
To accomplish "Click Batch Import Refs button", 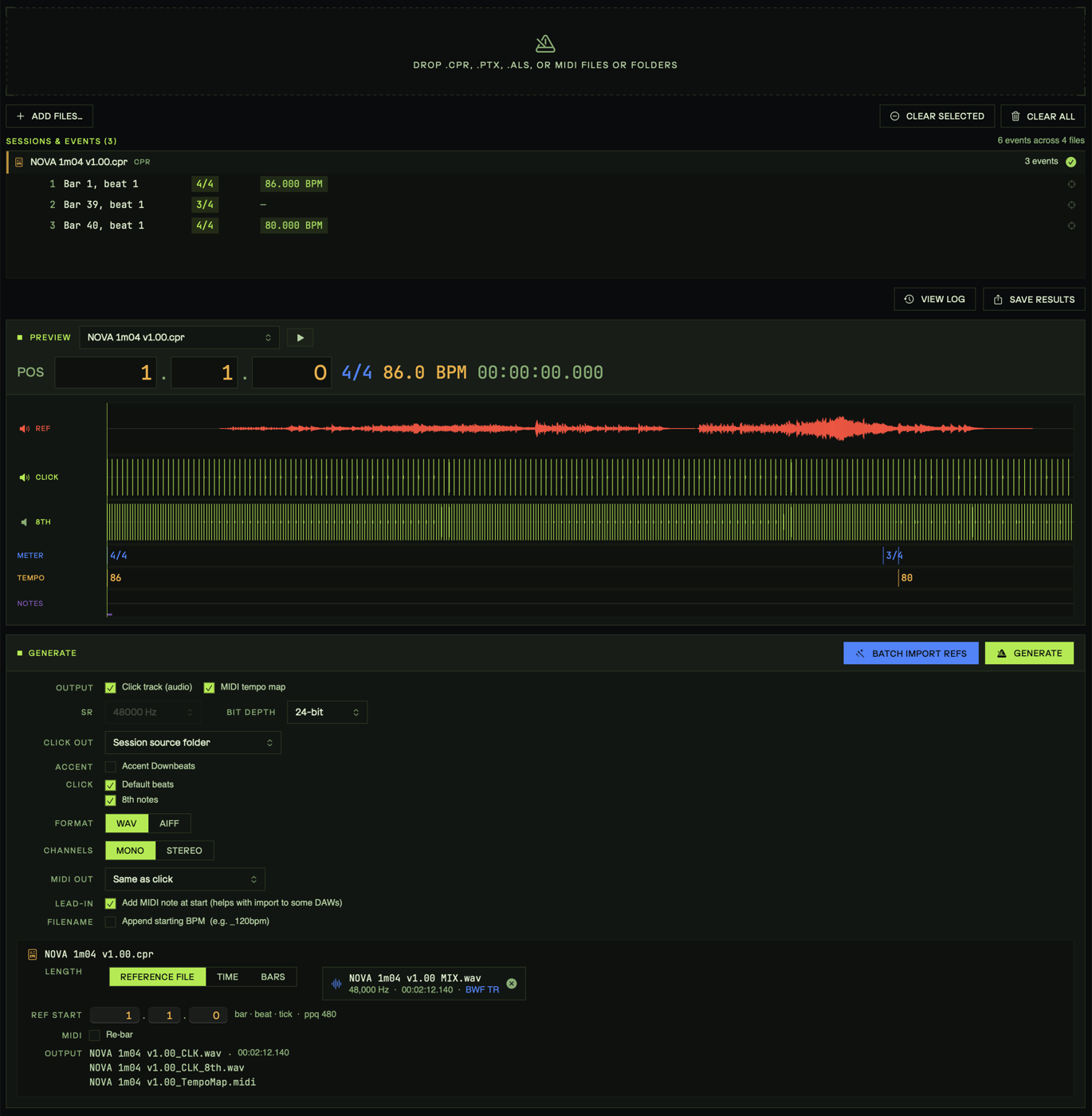I will point(911,654).
